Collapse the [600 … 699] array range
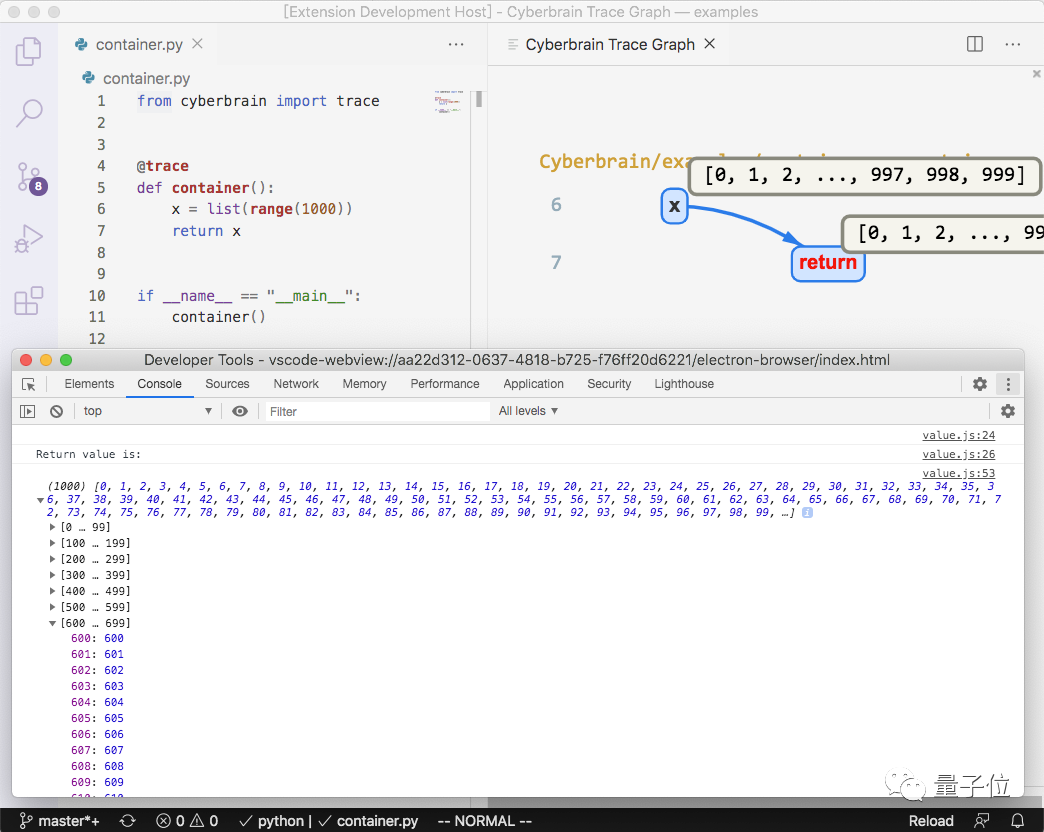The image size is (1044, 832). pyautogui.click(x=53, y=623)
